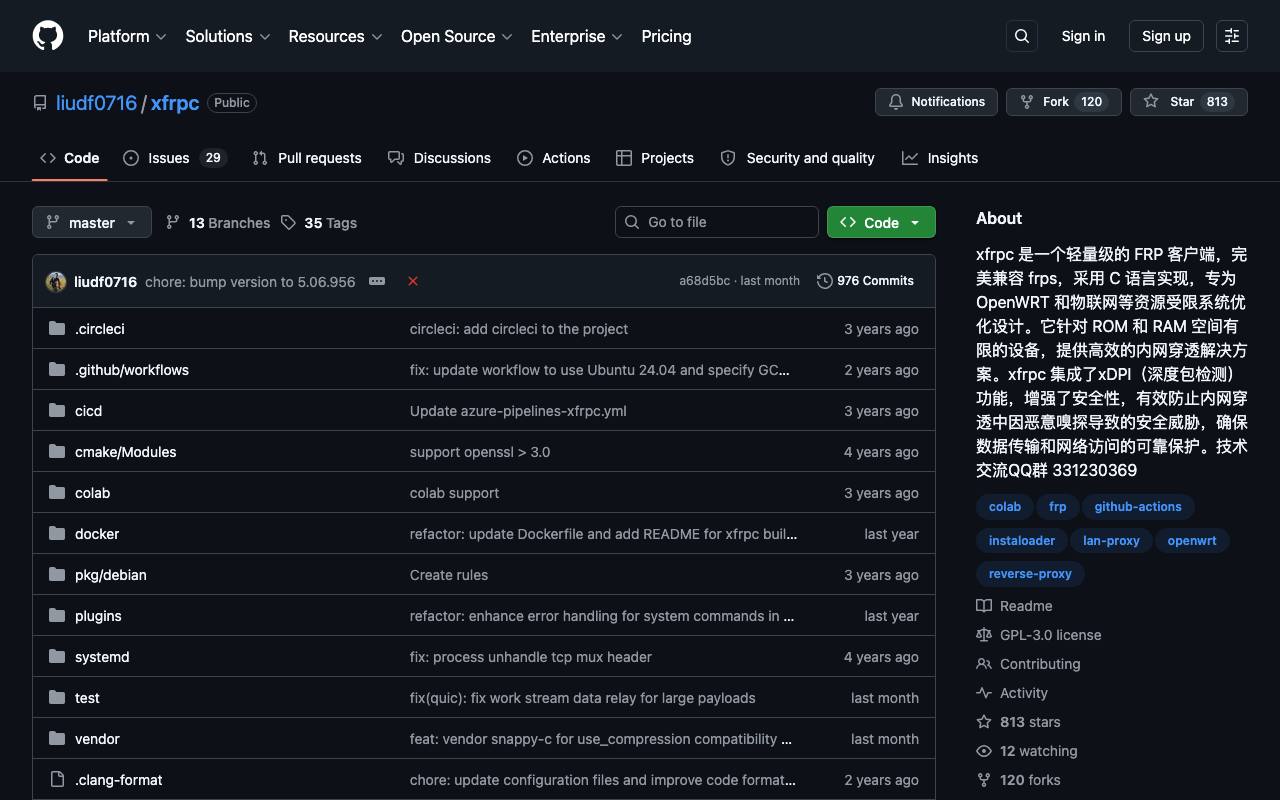Open the appearance settings icon in header

click(1232, 36)
